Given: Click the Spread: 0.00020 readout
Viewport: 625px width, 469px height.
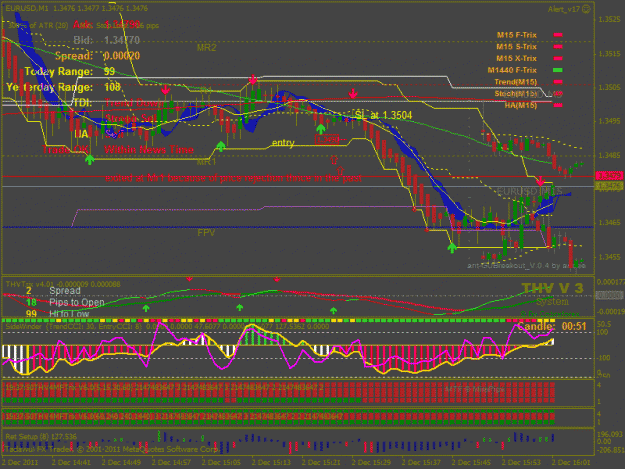Looking at the screenshot, I should tap(97, 56).
